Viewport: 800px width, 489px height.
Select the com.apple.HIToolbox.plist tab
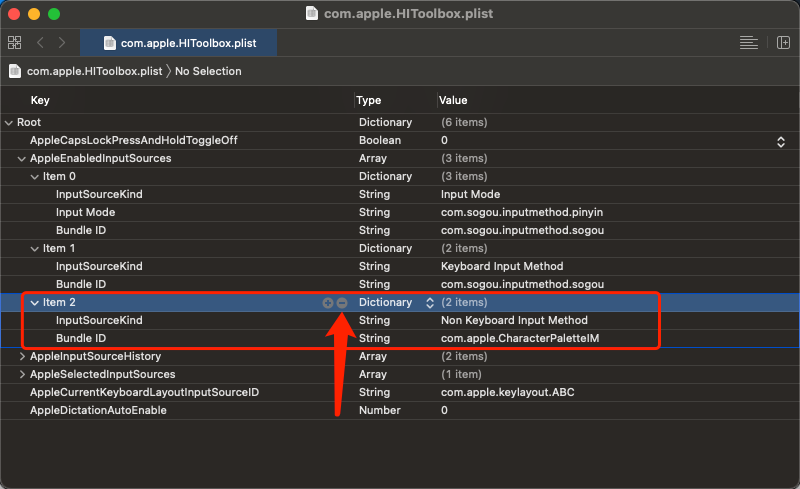coord(179,43)
